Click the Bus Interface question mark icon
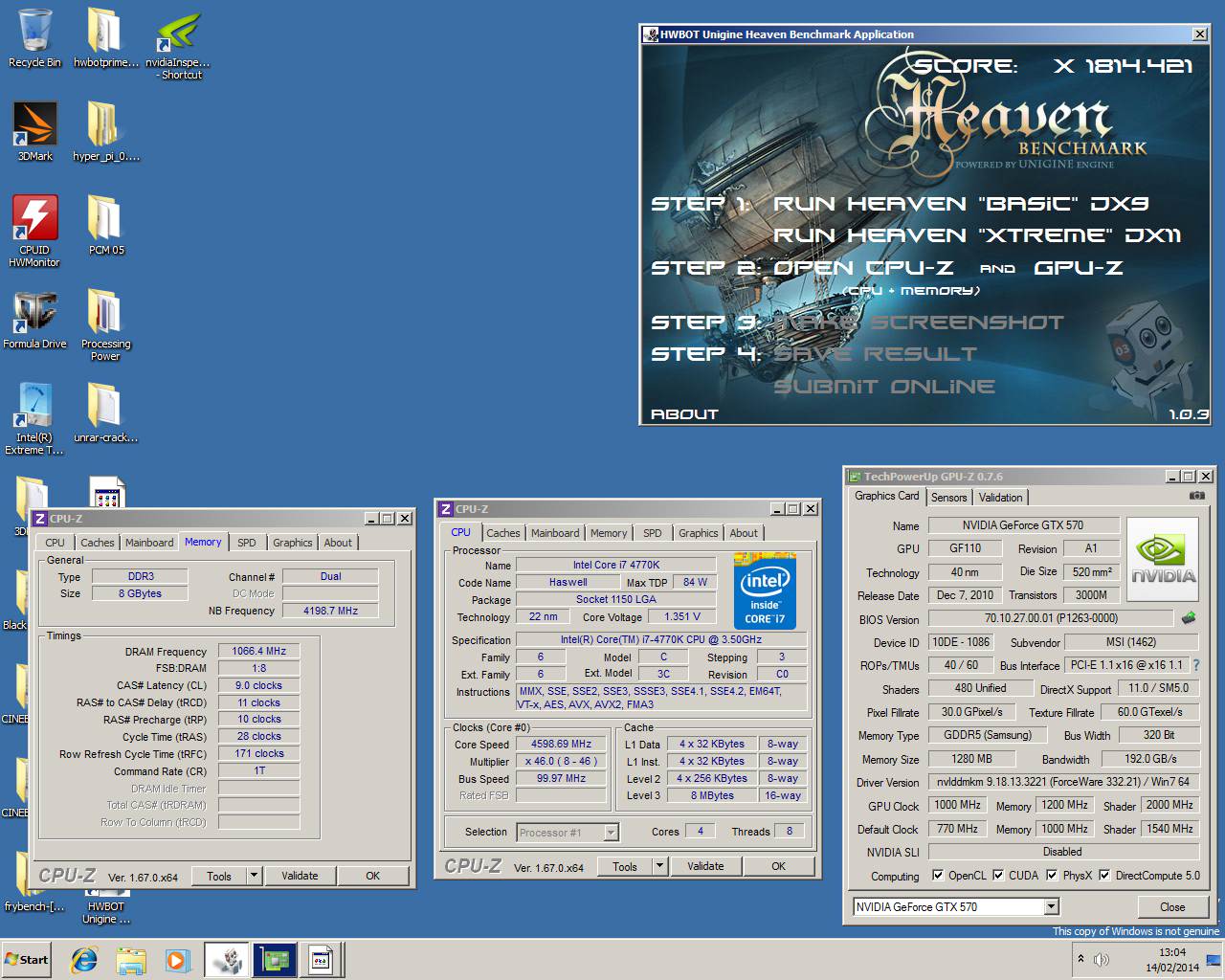 [1195, 665]
